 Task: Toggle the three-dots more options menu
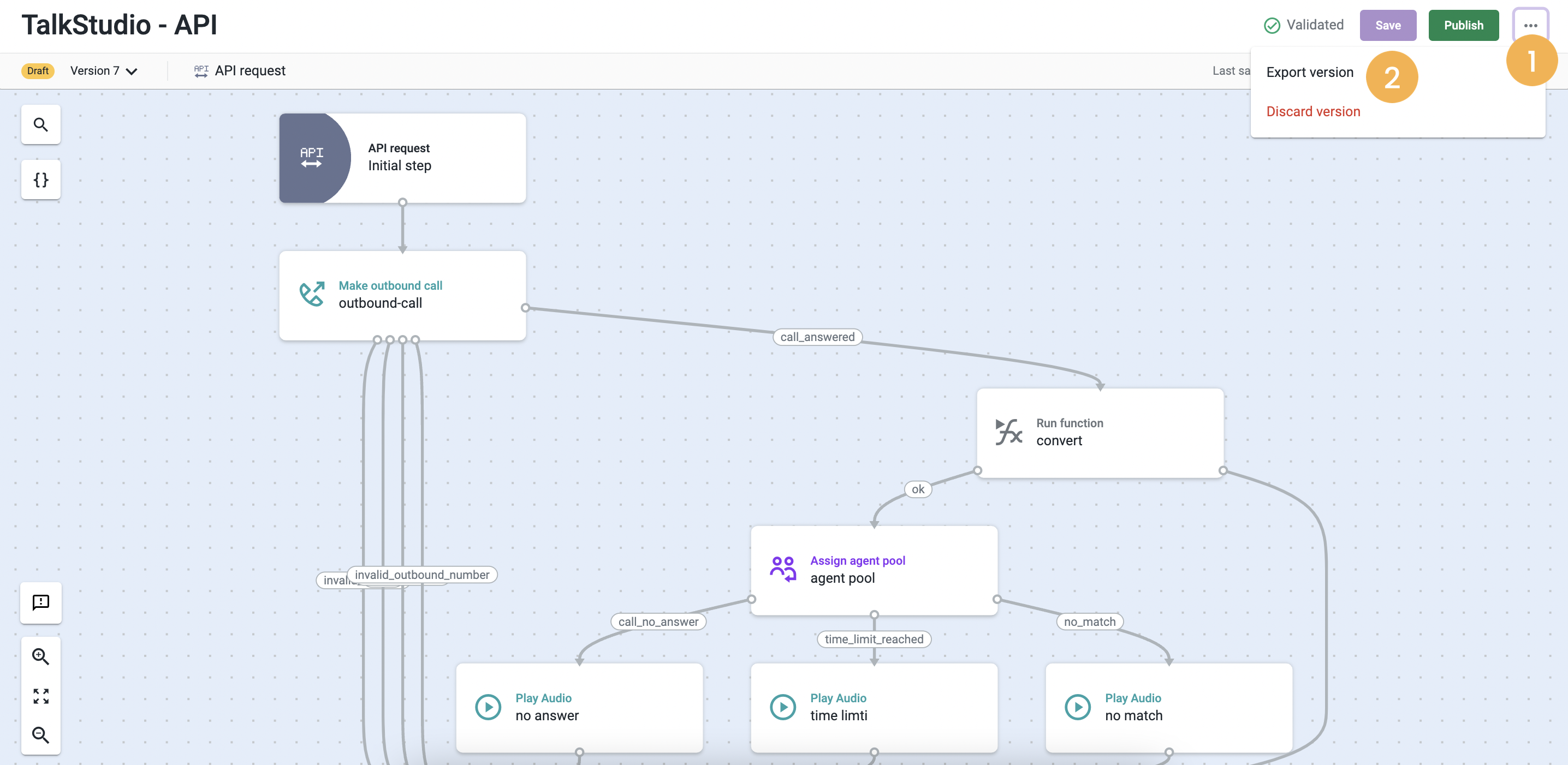click(1530, 26)
